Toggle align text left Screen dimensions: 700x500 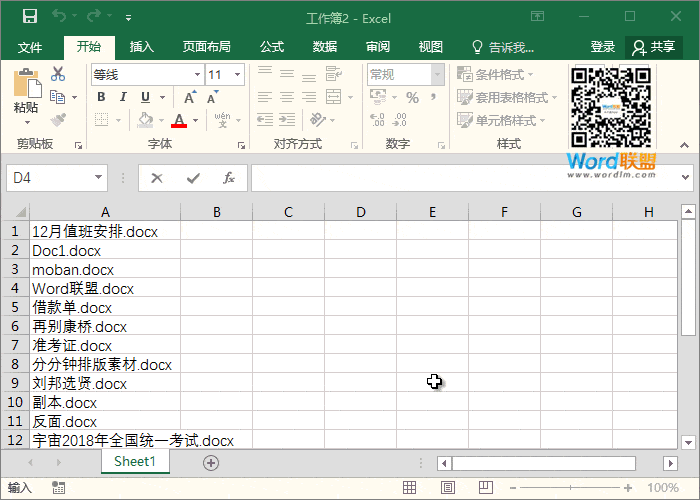(x=265, y=97)
